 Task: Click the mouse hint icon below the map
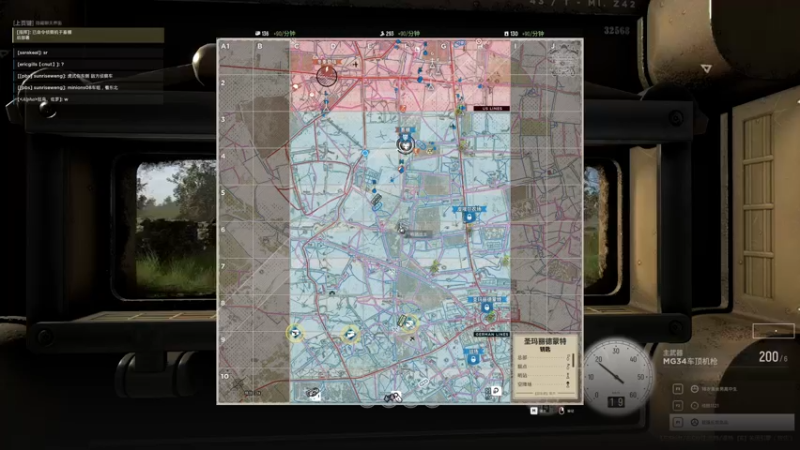[x=561, y=411]
